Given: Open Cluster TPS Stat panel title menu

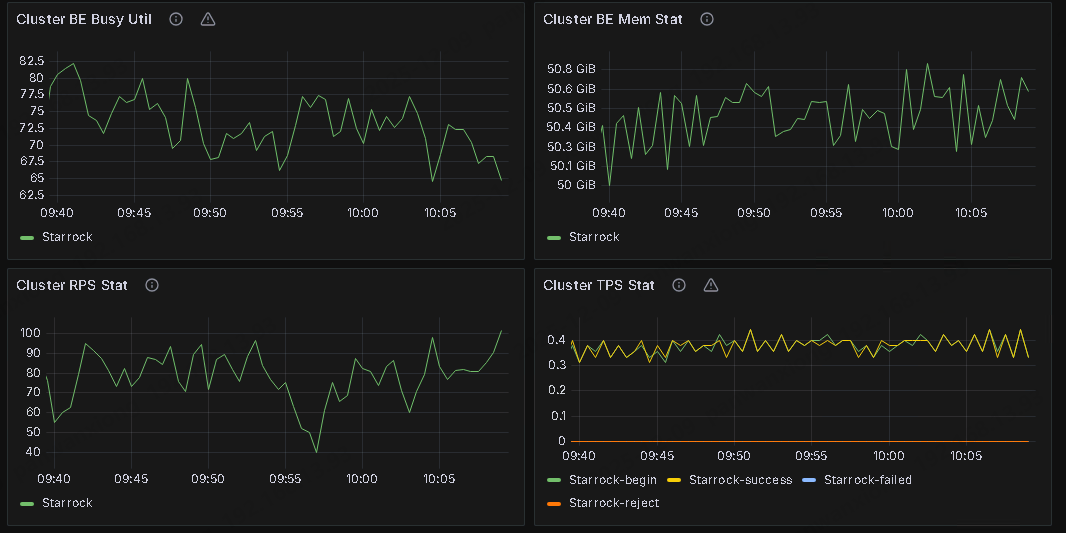Looking at the screenshot, I should tap(599, 285).
